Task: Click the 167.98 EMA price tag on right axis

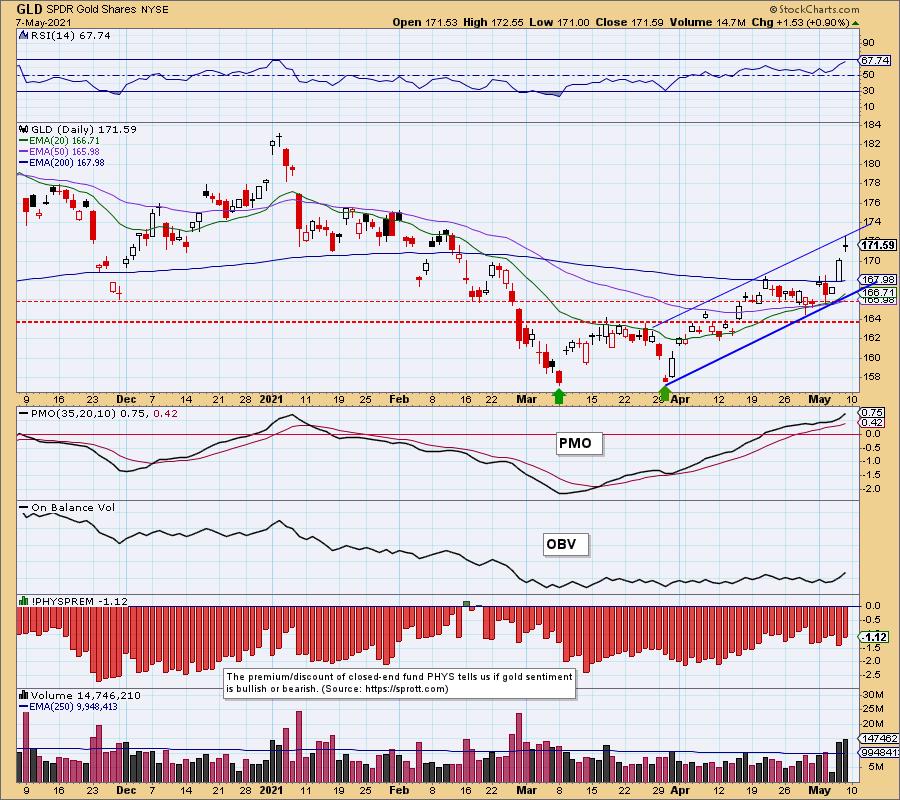Action: pos(878,279)
